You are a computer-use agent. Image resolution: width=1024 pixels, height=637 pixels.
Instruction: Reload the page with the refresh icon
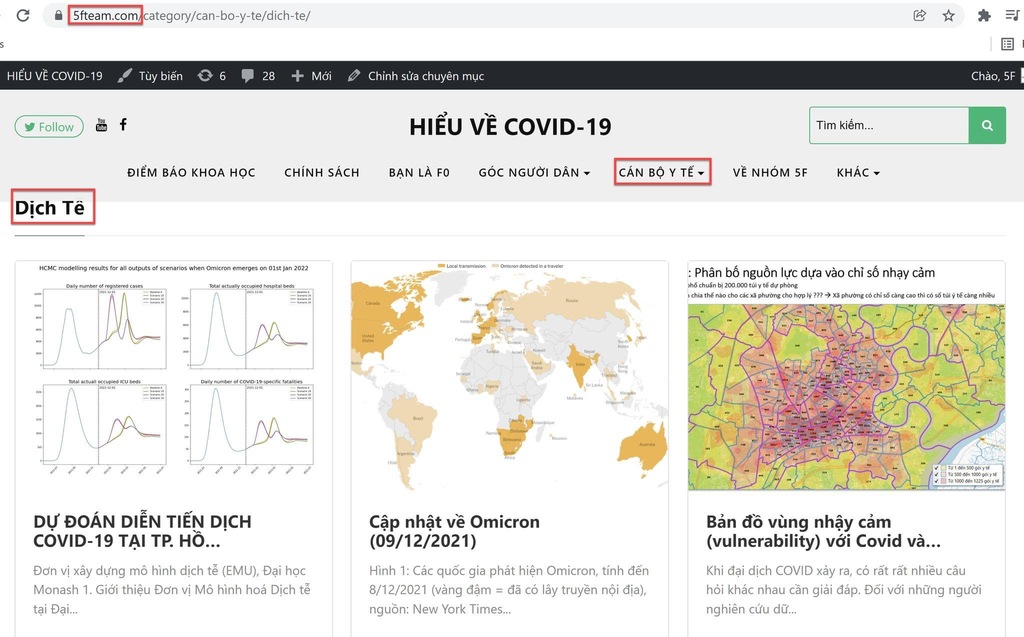(x=24, y=15)
